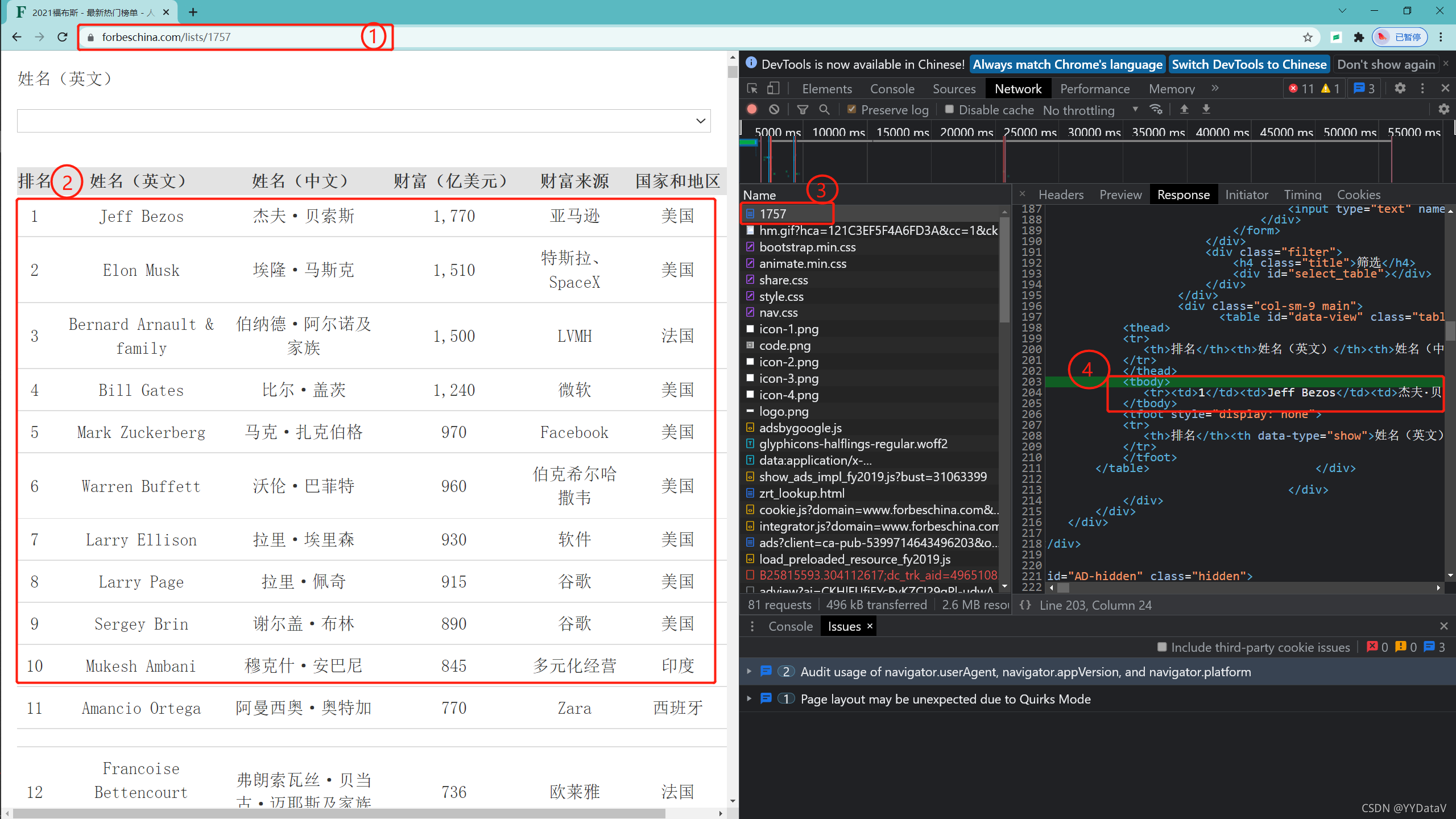Screen dimensions: 1456x819
Task: Select the 1757 request in the Name list
Action: [773, 214]
